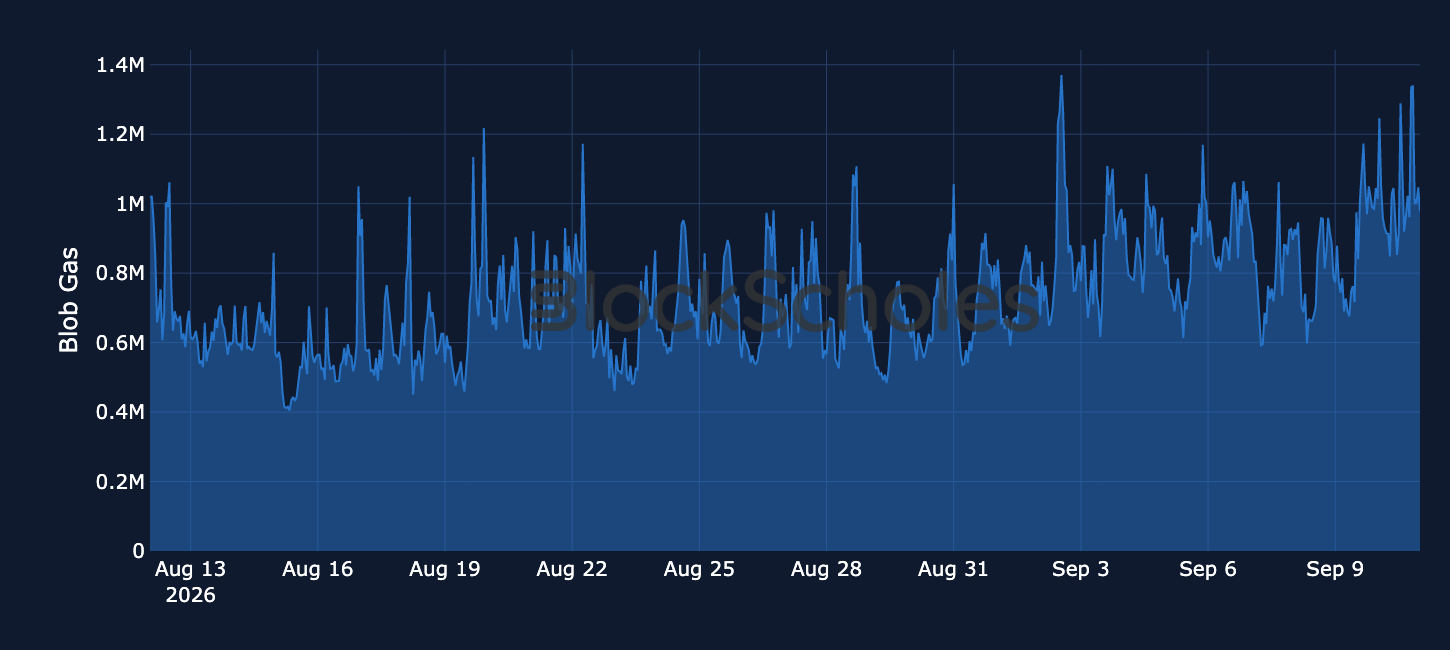
Task: Click the 'Aug 16' x-axis label
Action: point(317,569)
